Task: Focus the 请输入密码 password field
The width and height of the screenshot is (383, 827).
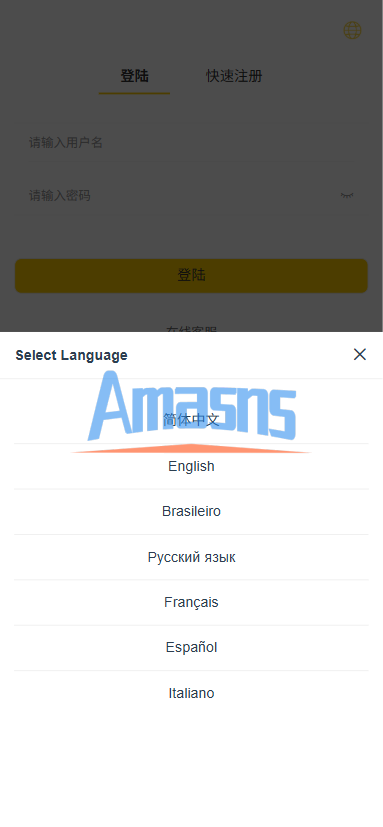Action: point(177,196)
